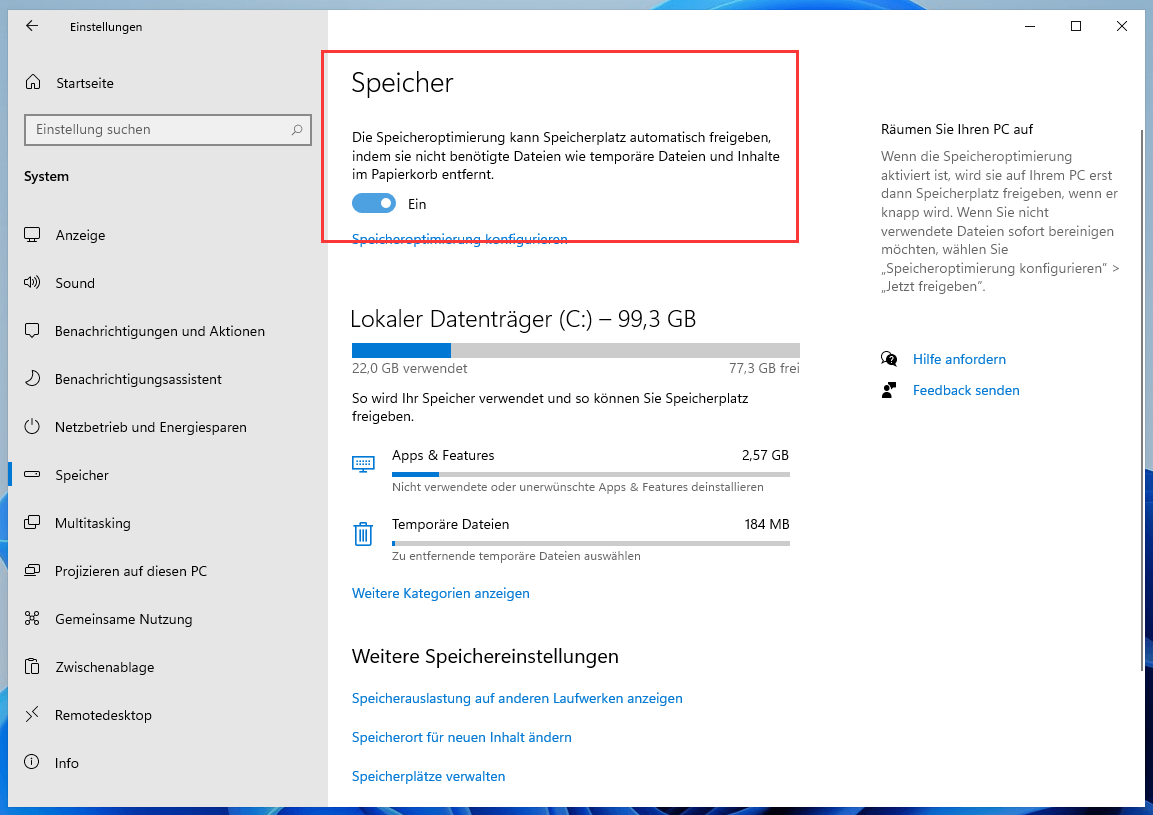
Task: Open Multitasking settings page
Action: click(92, 523)
